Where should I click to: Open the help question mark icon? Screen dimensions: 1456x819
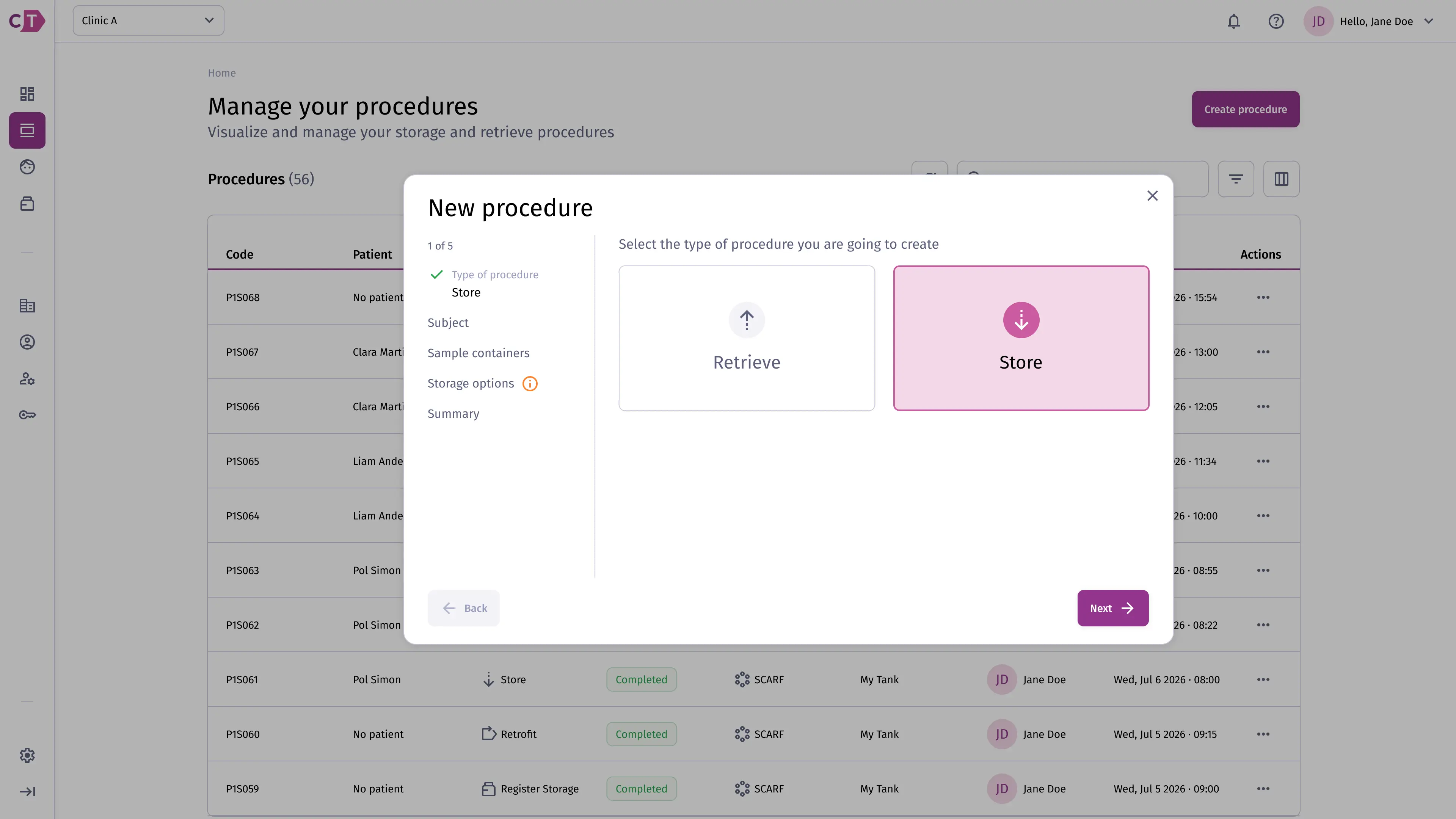tap(1276, 22)
